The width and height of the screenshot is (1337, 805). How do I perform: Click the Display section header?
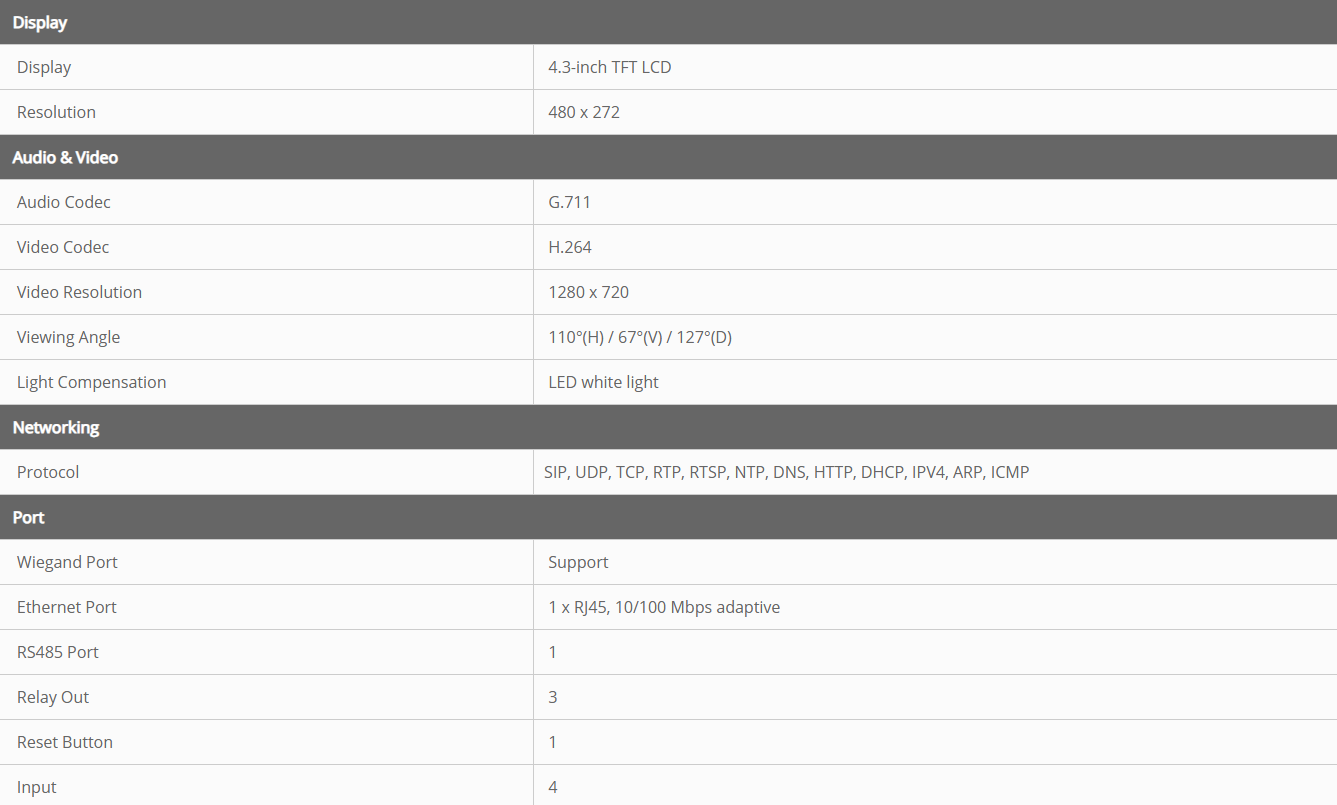[x=40, y=23]
